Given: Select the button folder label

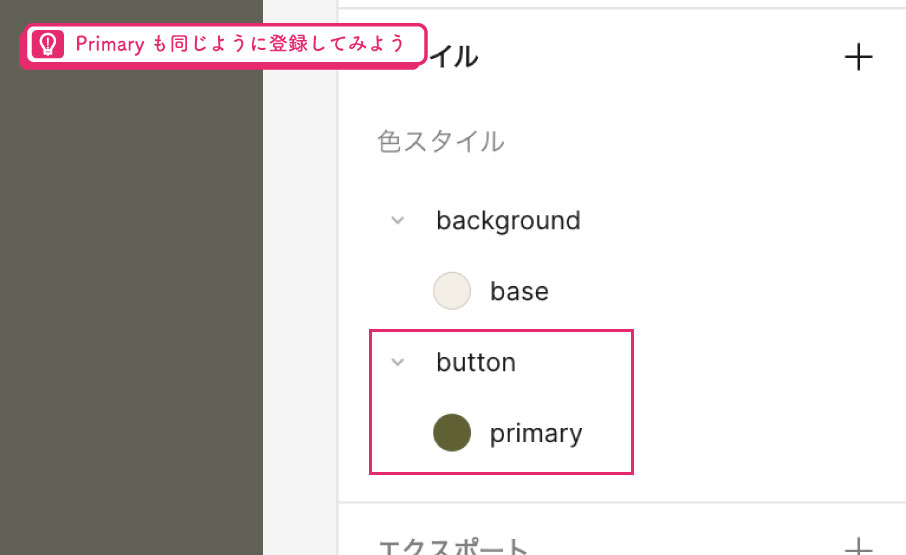Looking at the screenshot, I should pyautogui.click(x=476, y=362).
